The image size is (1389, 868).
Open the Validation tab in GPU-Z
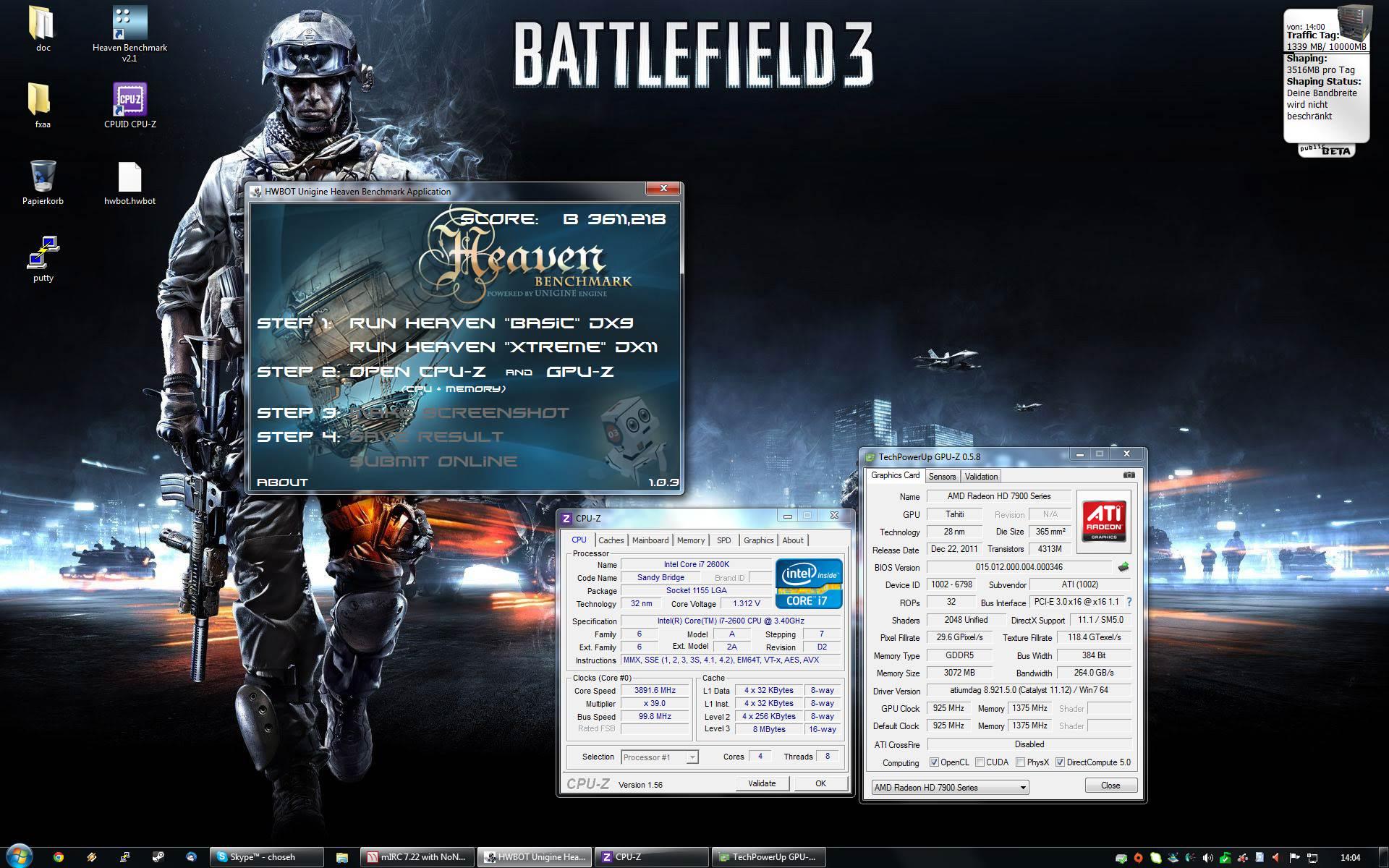[981, 477]
